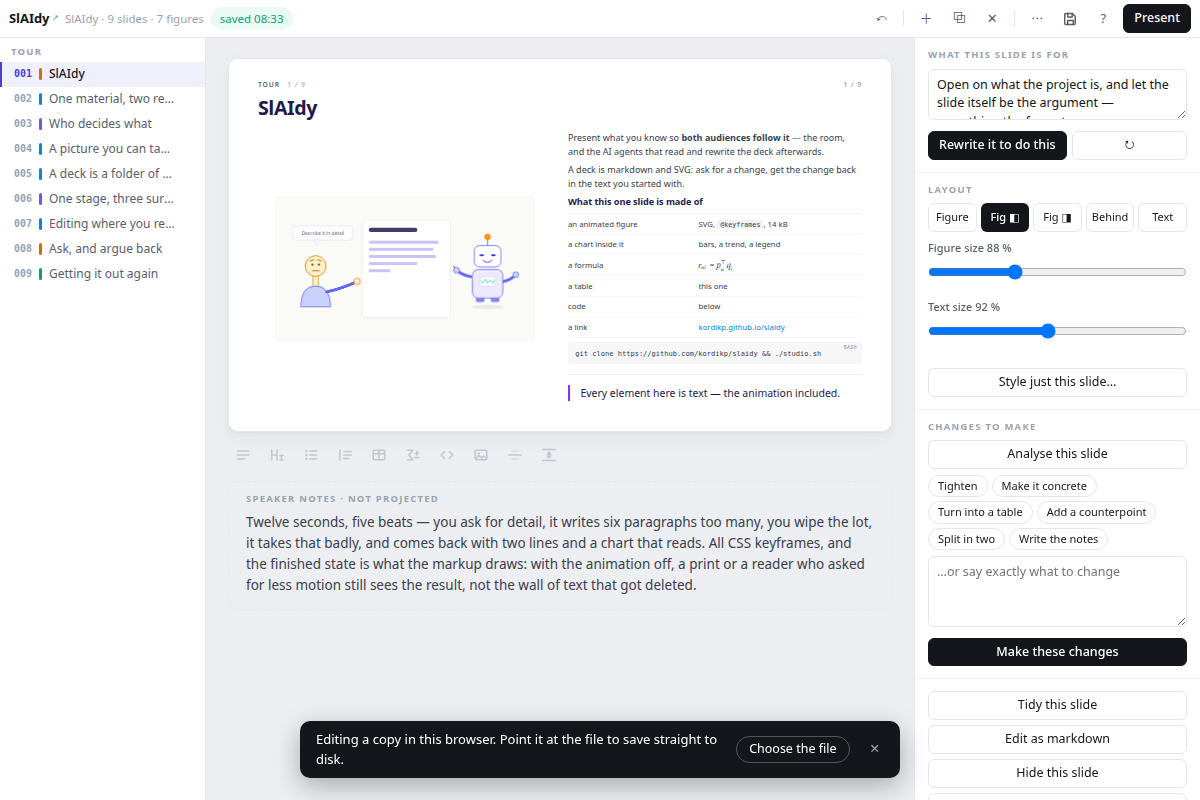Insert a formula block
Viewport: 1200px width, 800px height.
[413, 455]
